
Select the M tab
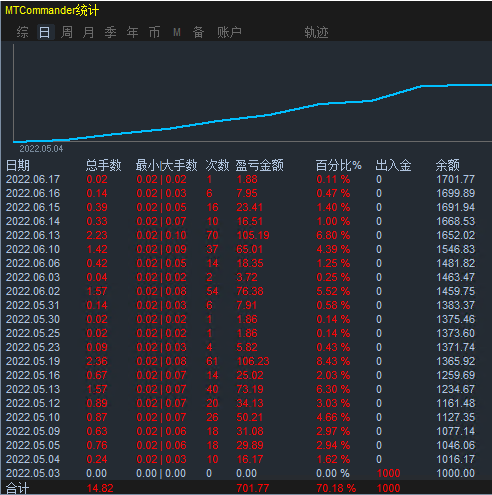pos(177,32)
